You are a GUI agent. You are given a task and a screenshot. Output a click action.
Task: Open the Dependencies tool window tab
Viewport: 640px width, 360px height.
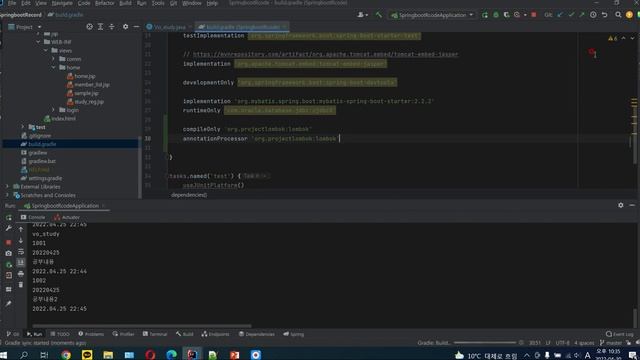257,334
